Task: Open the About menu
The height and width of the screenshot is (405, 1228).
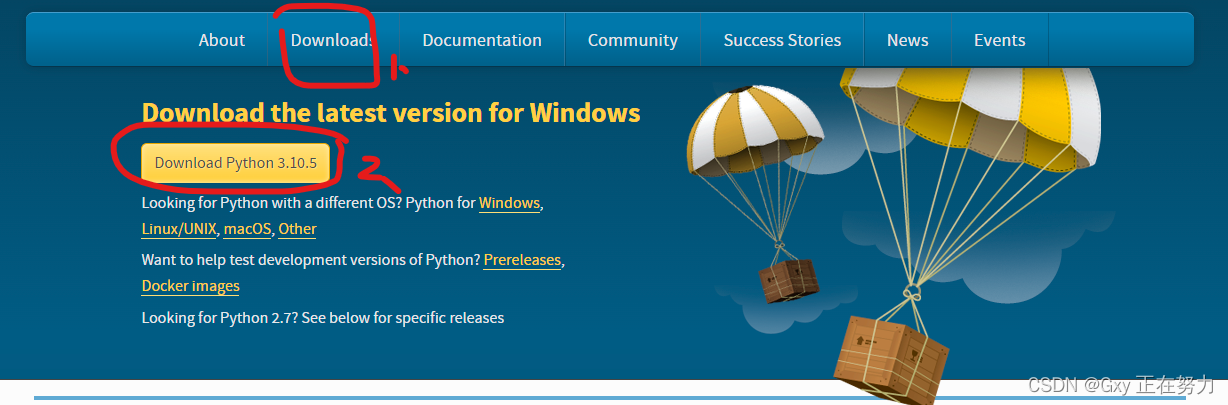Action: (x=222, y=40)
